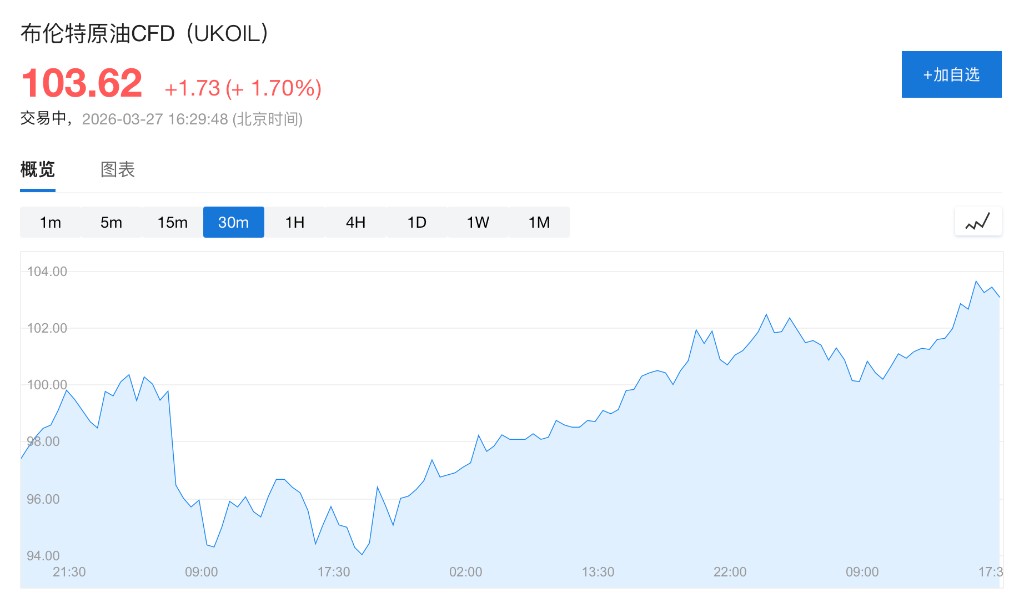Image resolution: width=1024 pixels, height=600 pixels.
Task: Click the chart peak near 104.00
Action: [977, 282]
